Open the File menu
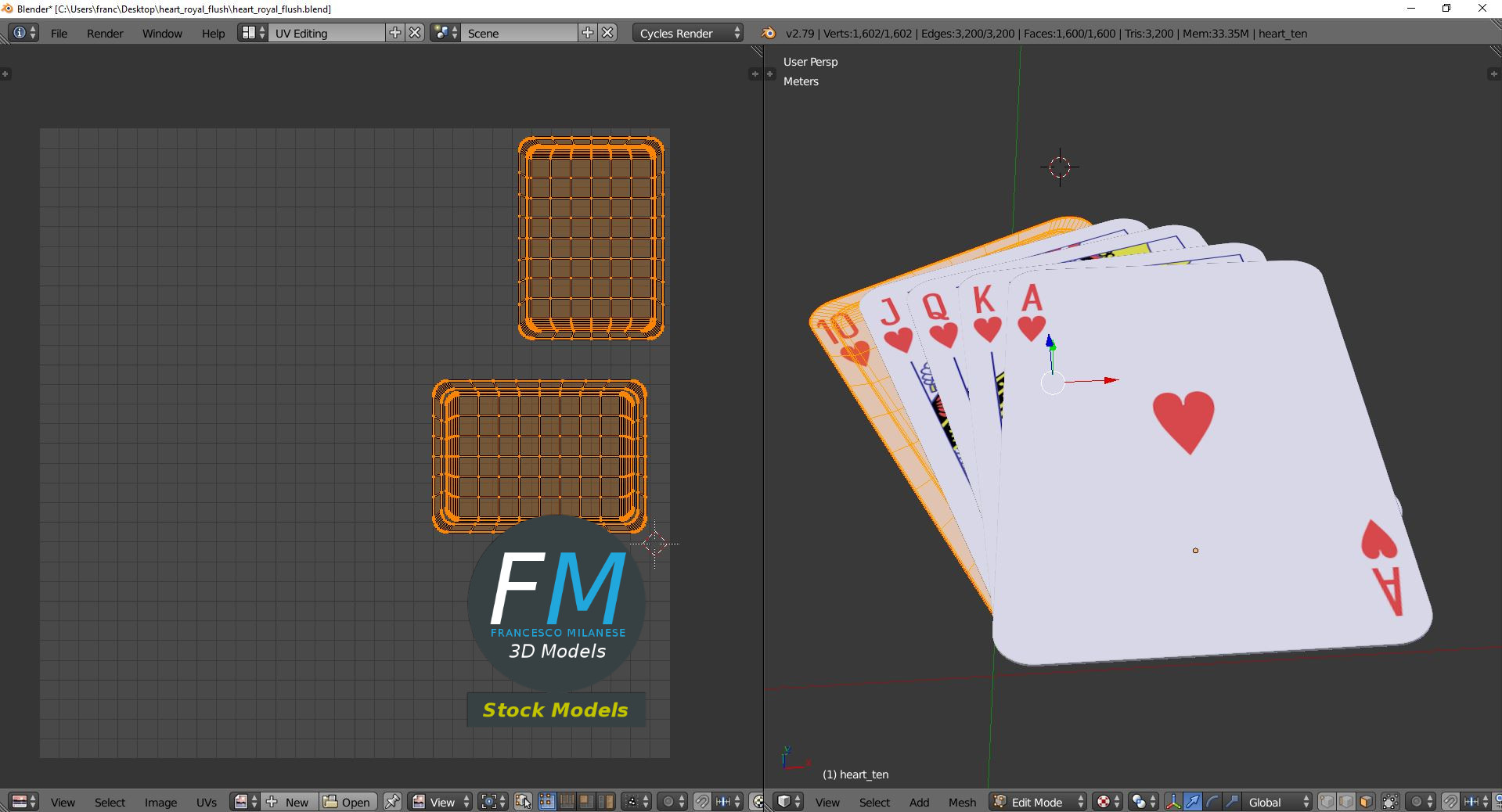The image size is (1502, 812). pos(59,33)
